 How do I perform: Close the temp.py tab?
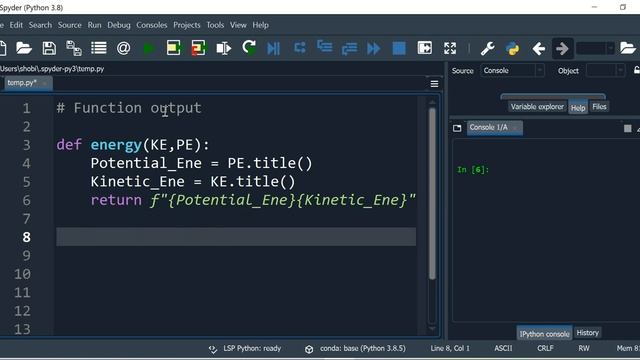(45, 83)
